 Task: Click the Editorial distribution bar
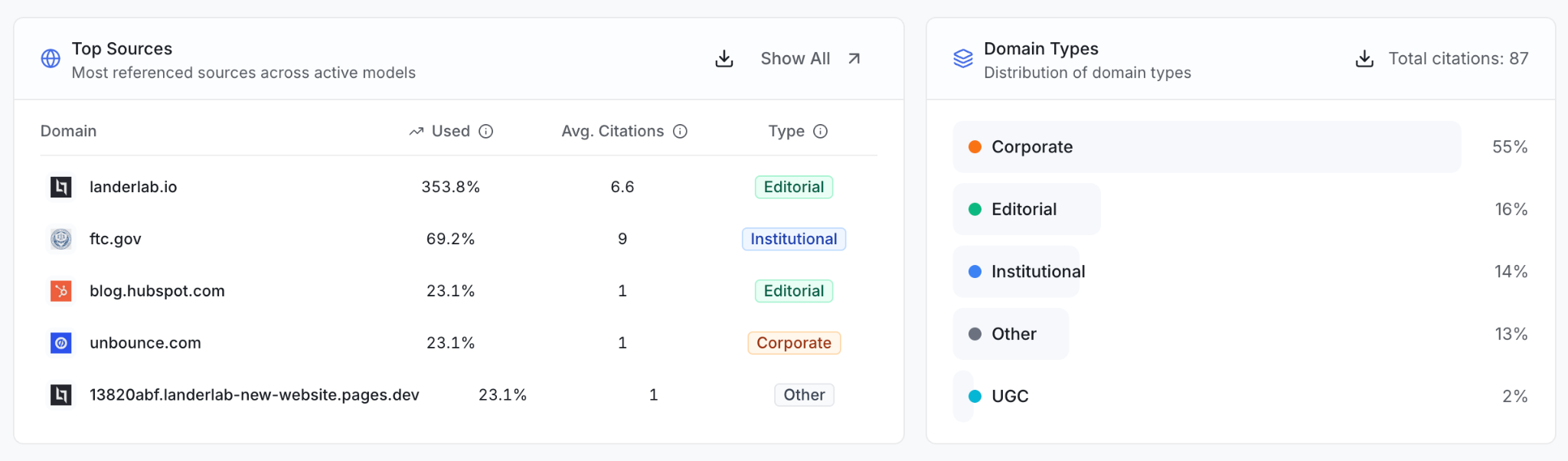[1027, 209]
